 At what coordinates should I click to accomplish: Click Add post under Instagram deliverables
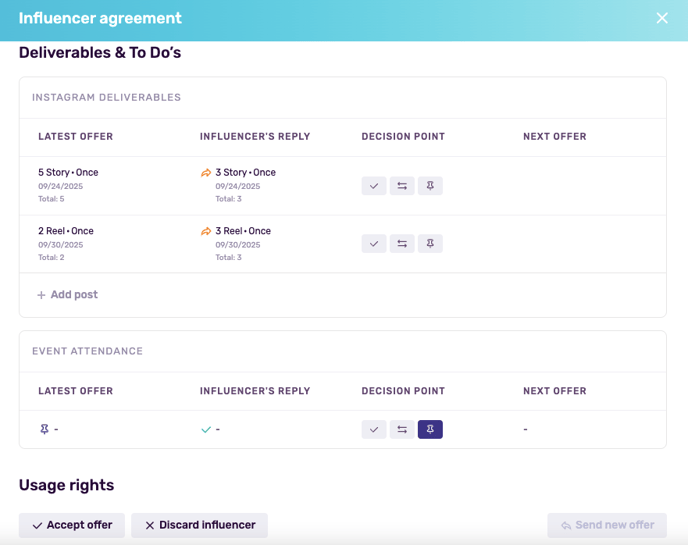[x=67, y=295]
